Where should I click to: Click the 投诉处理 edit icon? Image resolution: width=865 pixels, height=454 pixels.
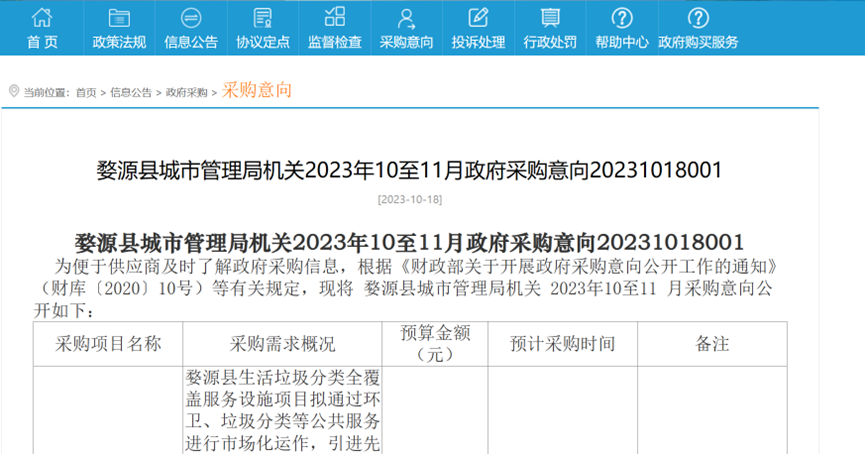tap(478, 17)
